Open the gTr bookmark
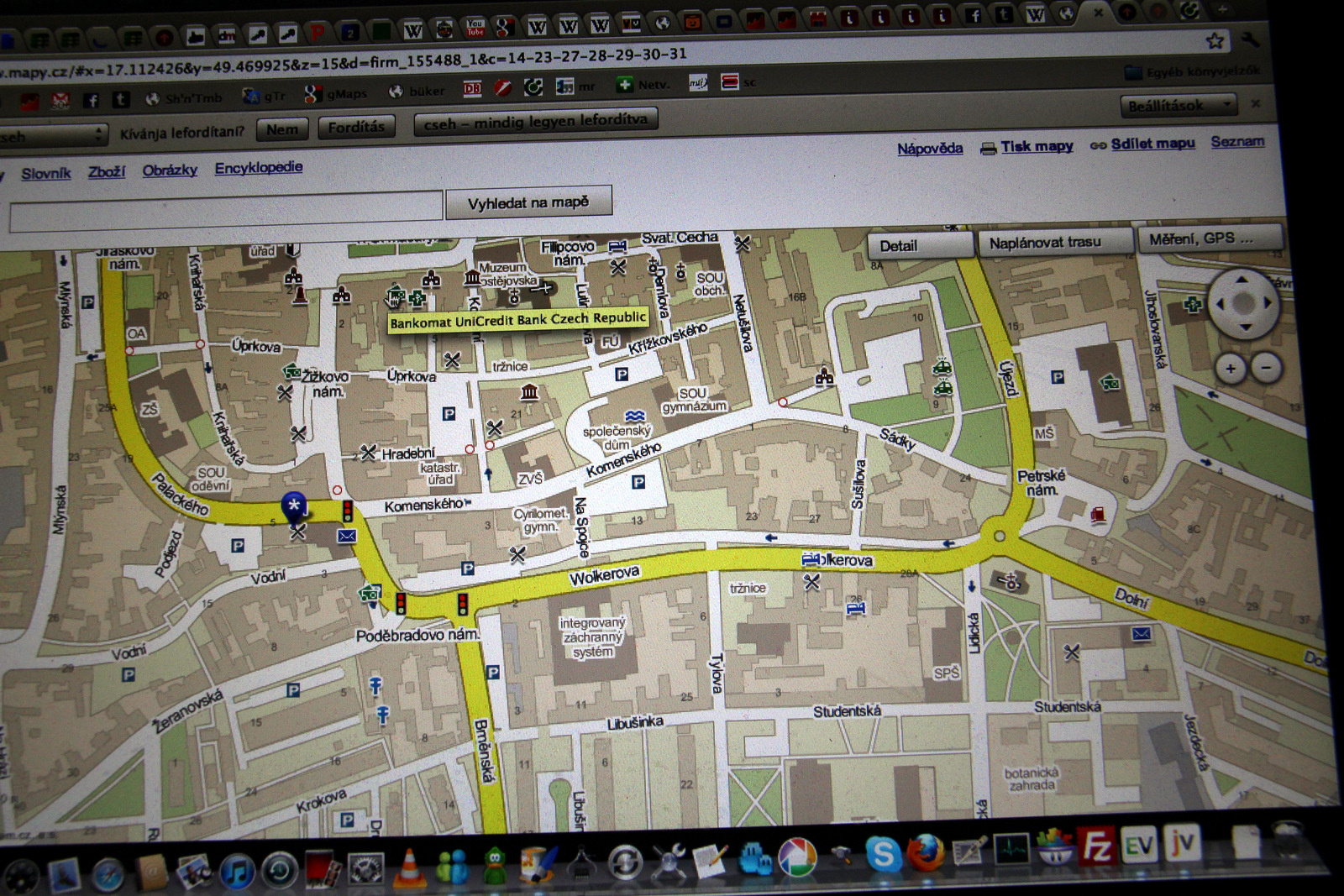1344x896 pixels. tap(265, 96)
